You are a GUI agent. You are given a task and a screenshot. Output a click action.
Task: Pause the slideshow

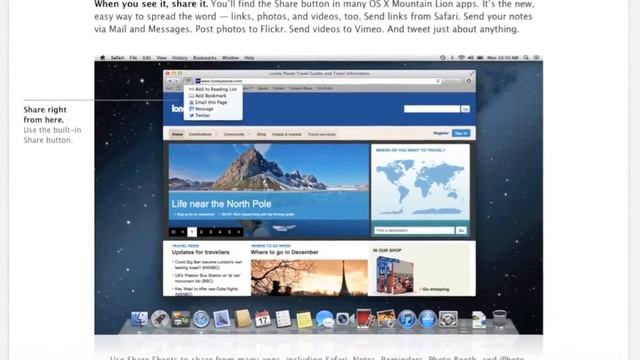(x=173, y=232)
